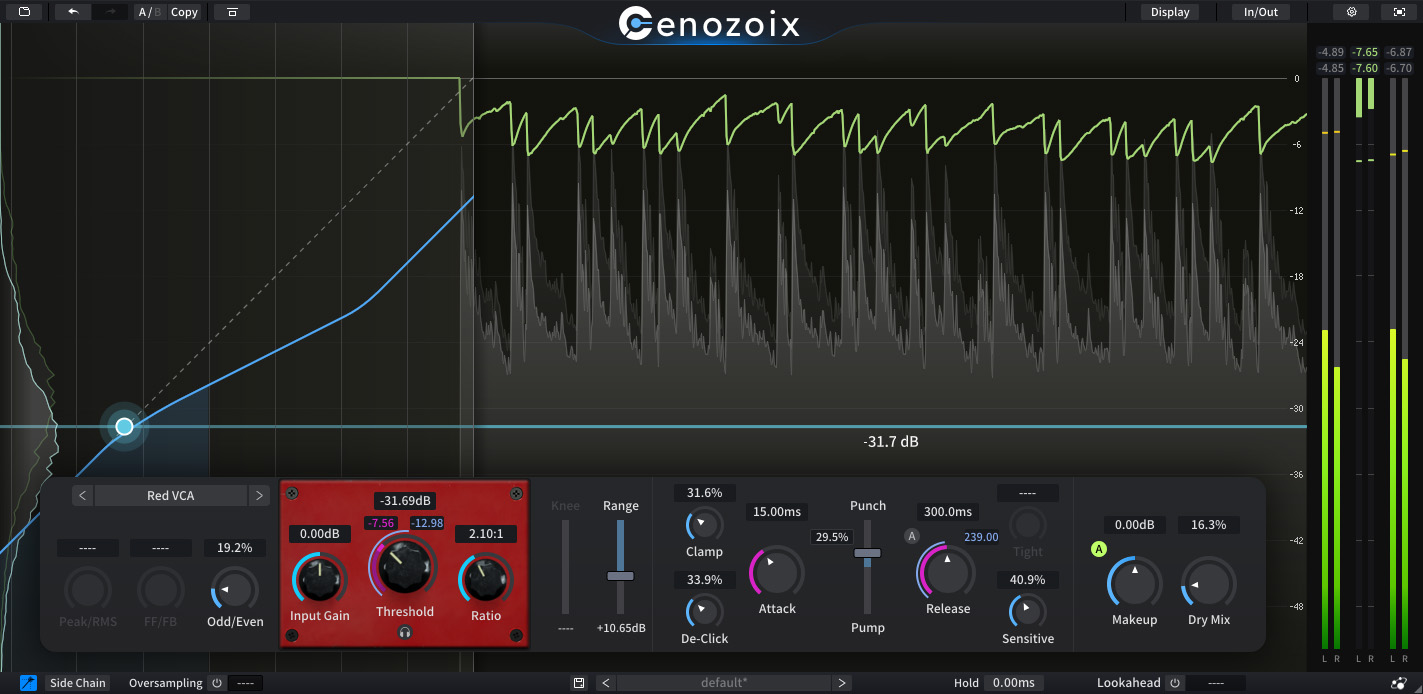Viewport: 1423px width, 694px height.
Task: Click the Makeup 0.00dB value field
Action: pos(1135,525)
